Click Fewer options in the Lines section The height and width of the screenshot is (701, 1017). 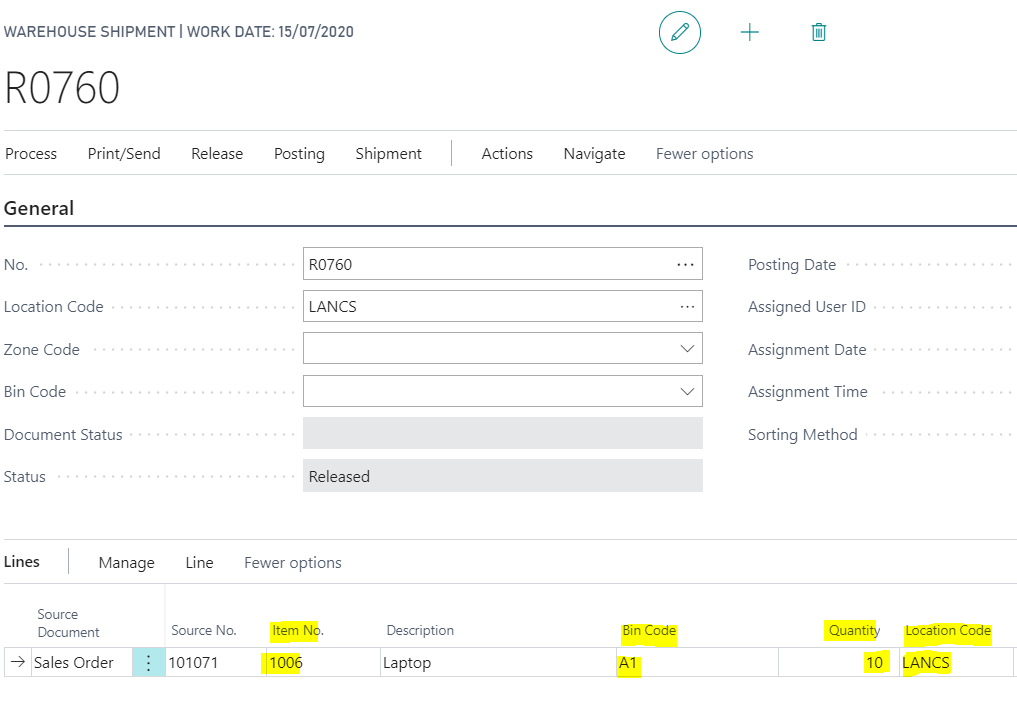pyautogui.click(x=292, y=563)
